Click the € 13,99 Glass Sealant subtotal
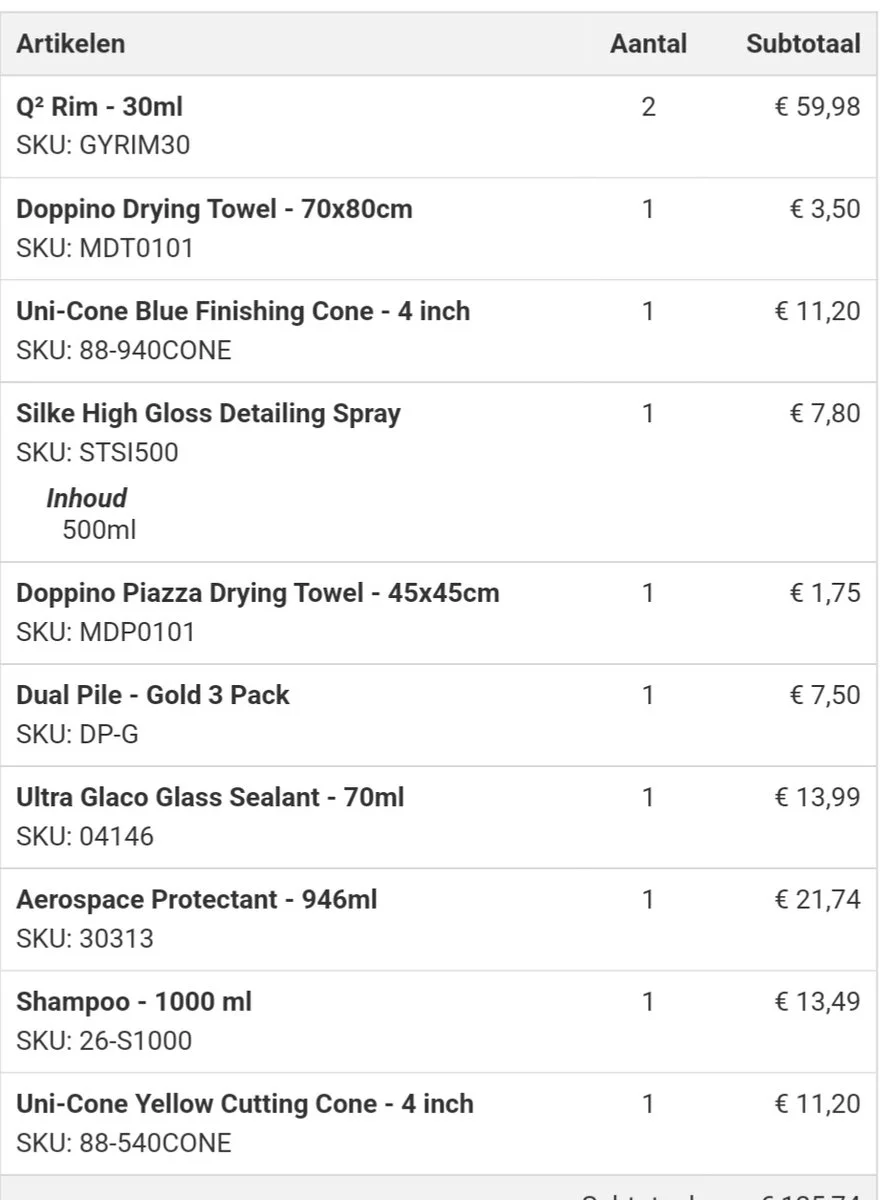887x1200 pixels. pyautogui.click(x=817, y=797)
